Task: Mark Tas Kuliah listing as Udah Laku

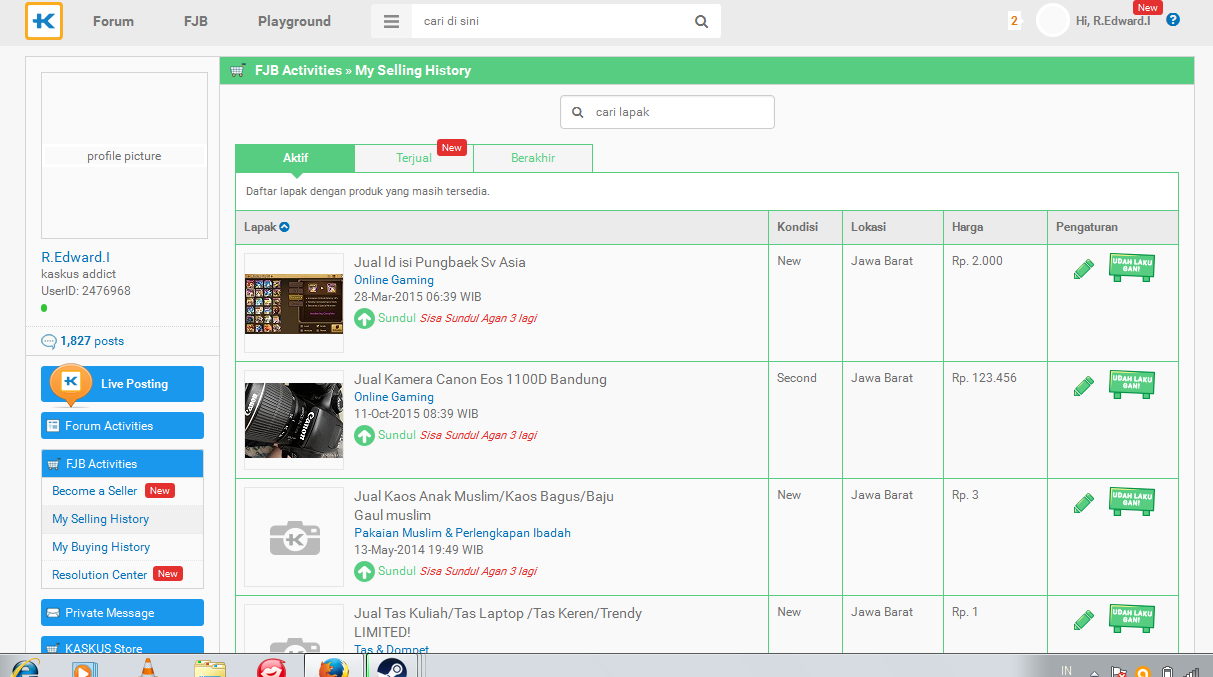Action: tap(1132, 619)
